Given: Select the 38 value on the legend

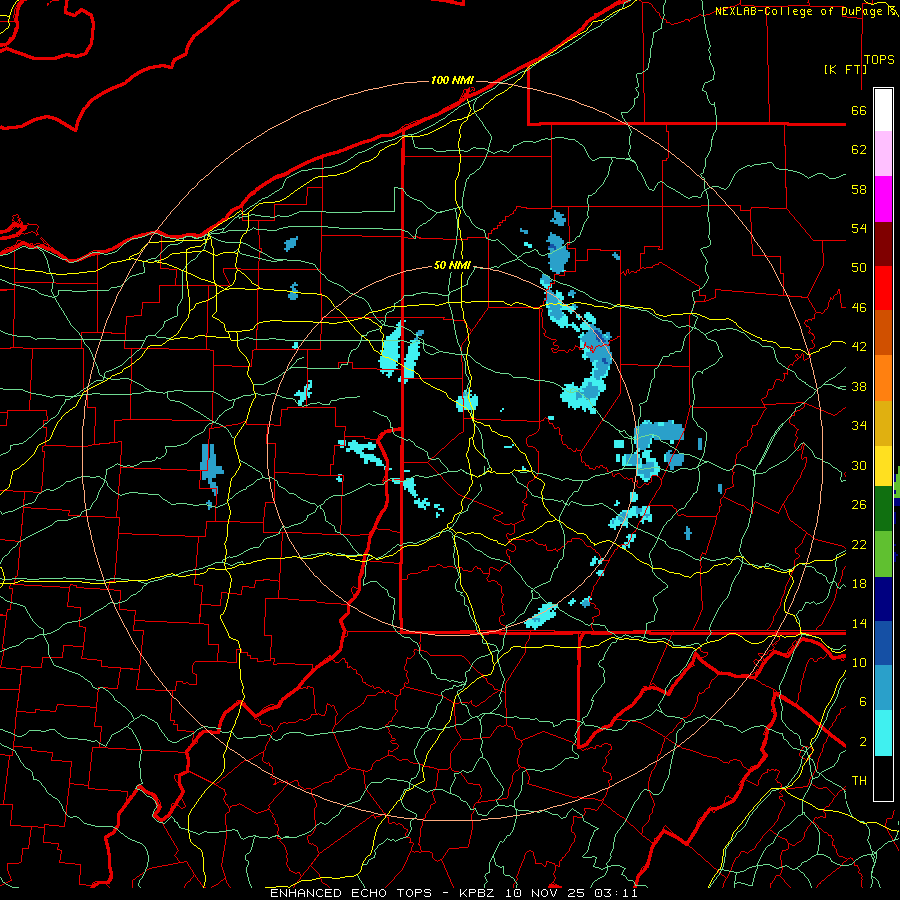Looking at the screenshot, I should pos(859,386).
